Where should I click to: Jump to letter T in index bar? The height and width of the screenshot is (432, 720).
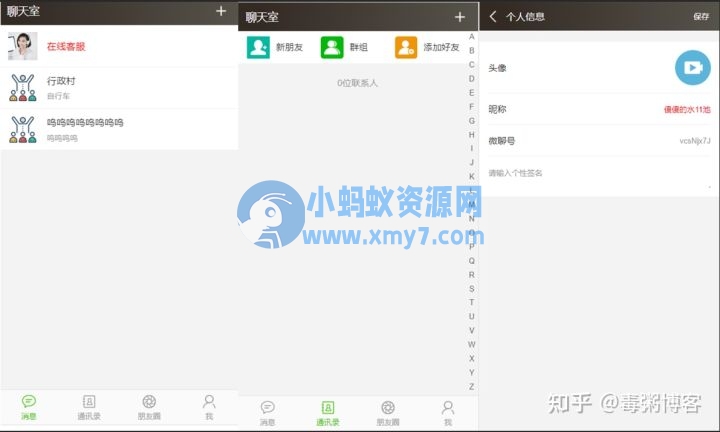coord(472,303)
